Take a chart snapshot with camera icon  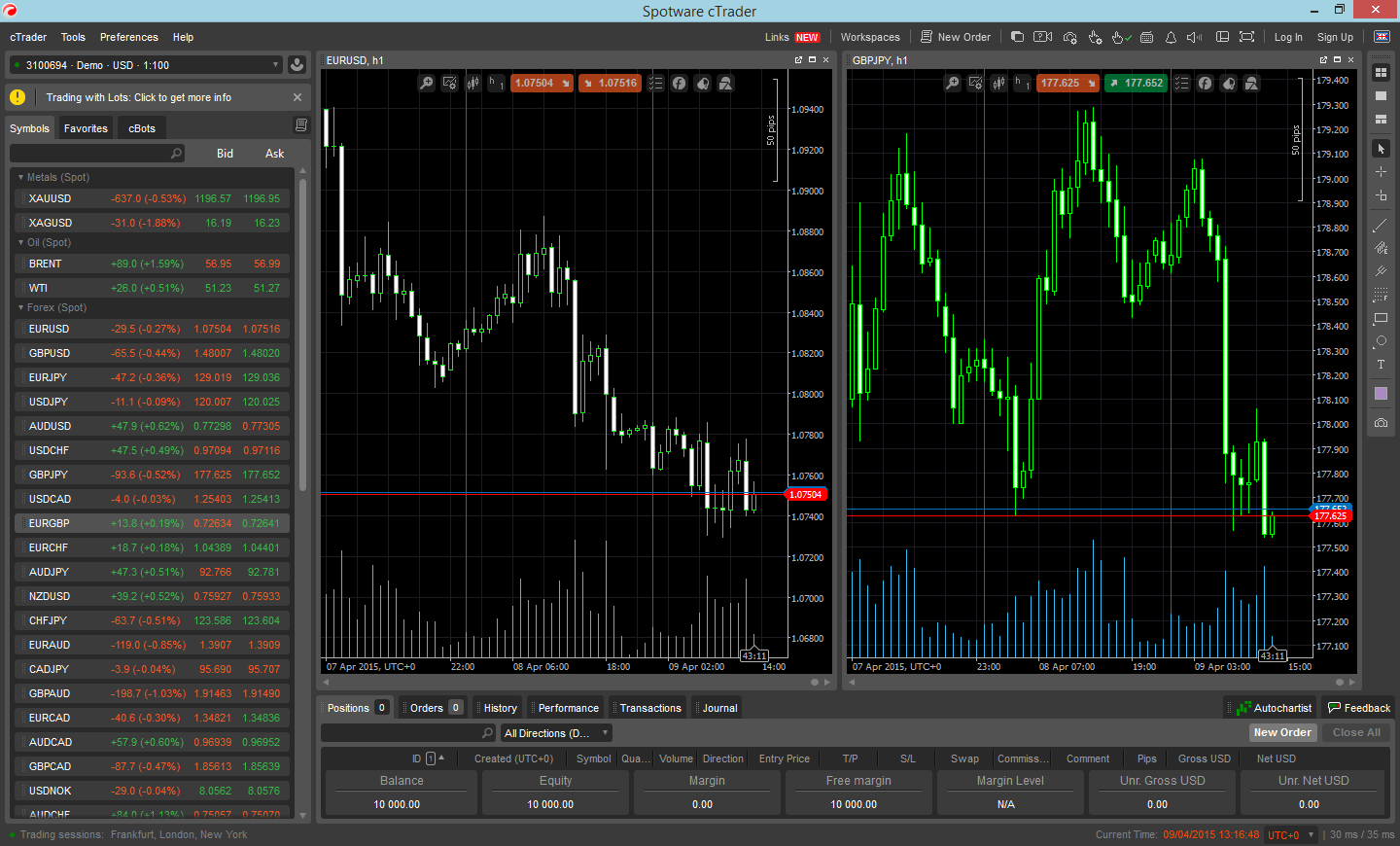click(x=1380, y=423)
